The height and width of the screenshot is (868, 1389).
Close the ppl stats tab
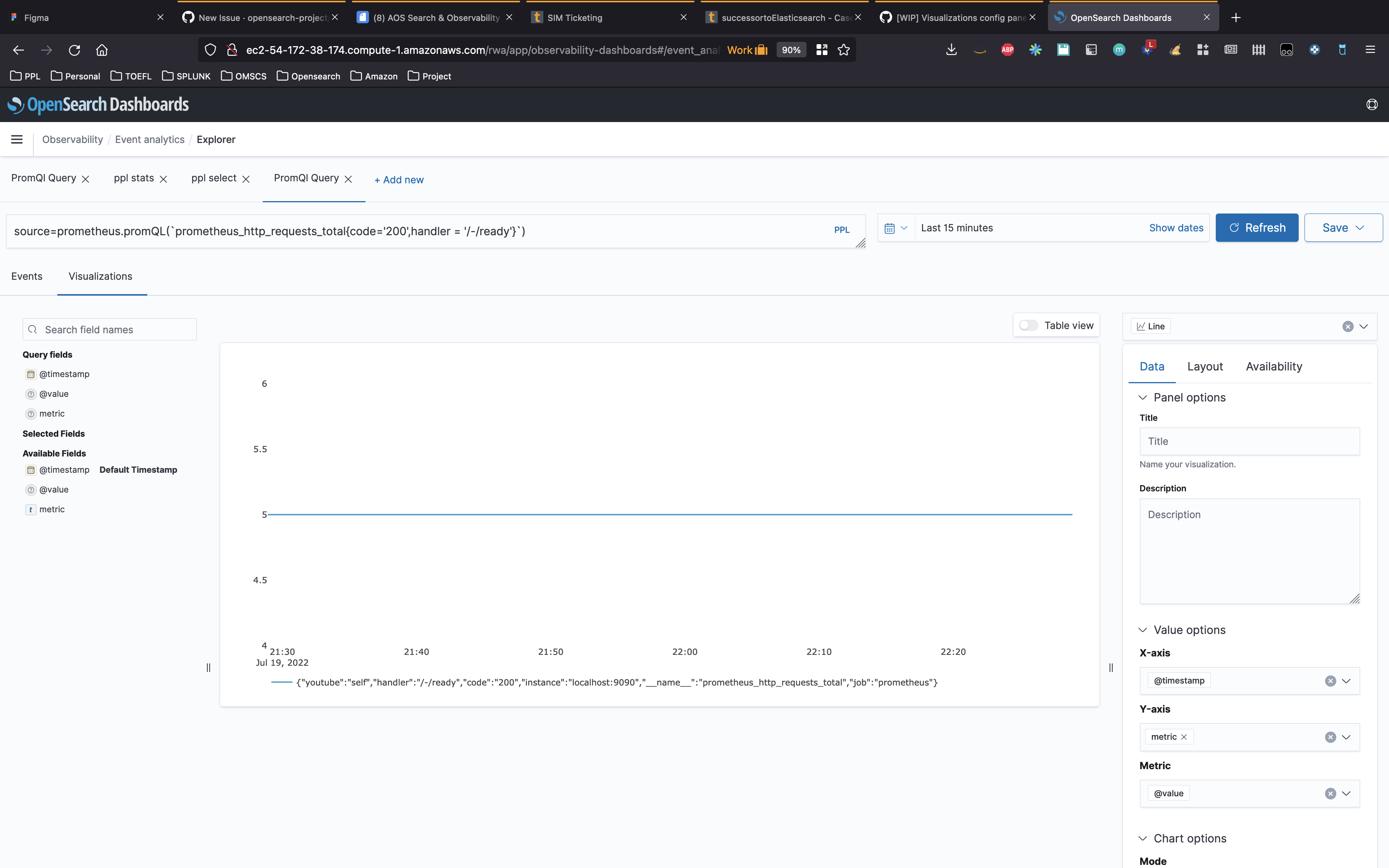164,179
